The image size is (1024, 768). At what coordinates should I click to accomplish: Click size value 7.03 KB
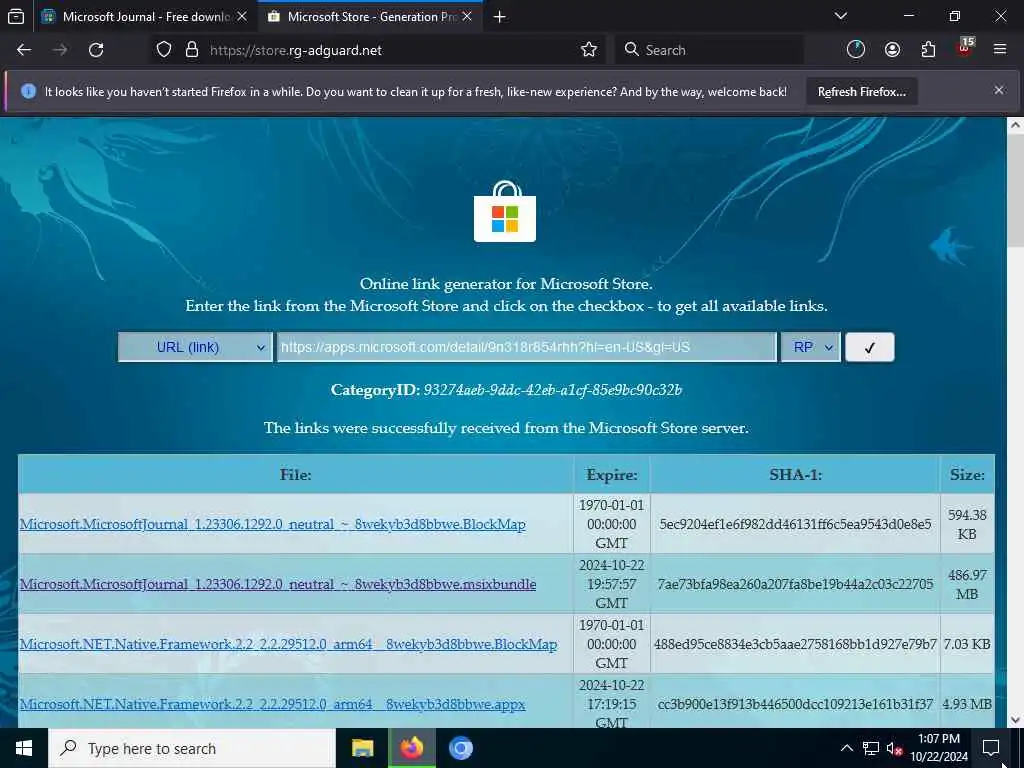pos(967,645)
